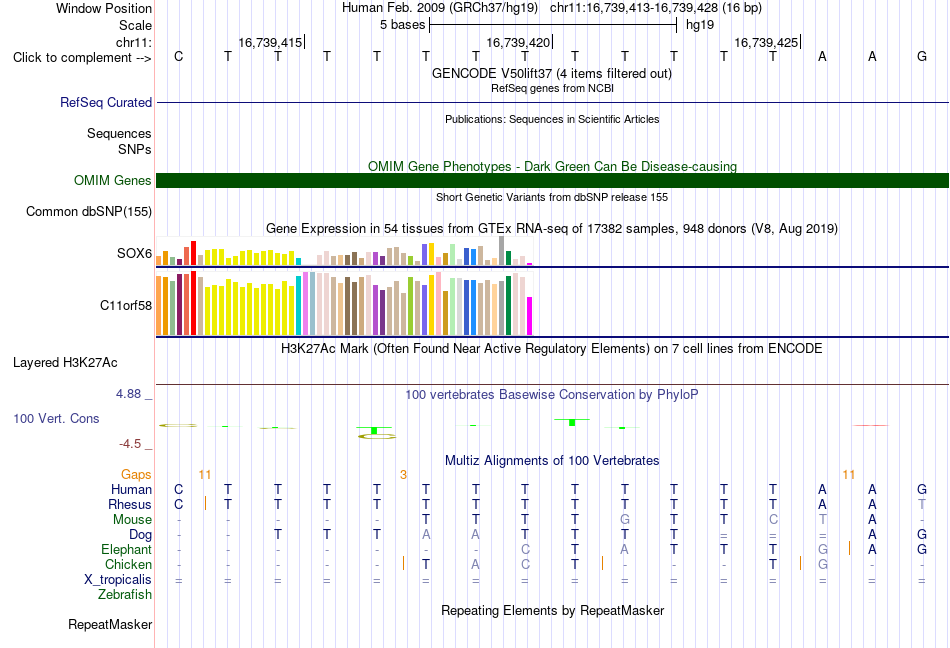This screenshot has width=950, height=648.
Task: Click the GTEx Gene Expression track title
Action: click(552, 228)
